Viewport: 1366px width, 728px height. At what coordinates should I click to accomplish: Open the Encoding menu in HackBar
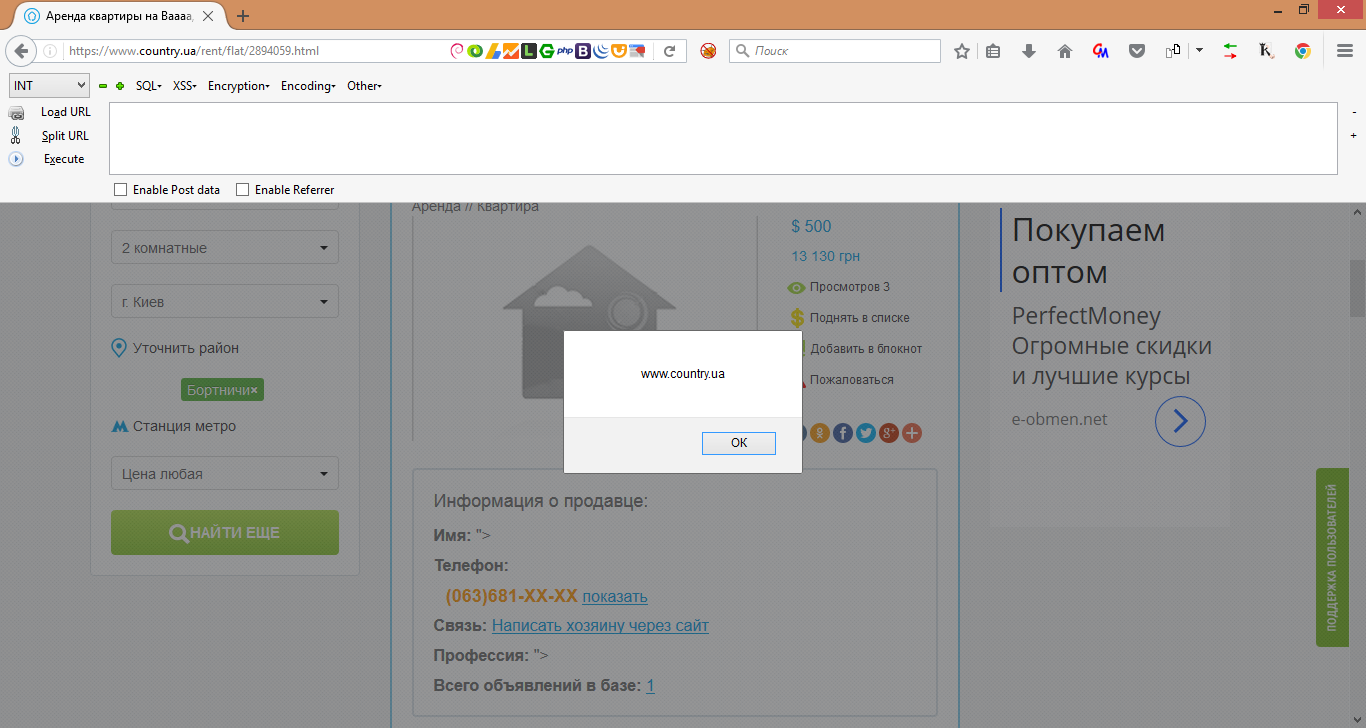(x=307, y=86)
